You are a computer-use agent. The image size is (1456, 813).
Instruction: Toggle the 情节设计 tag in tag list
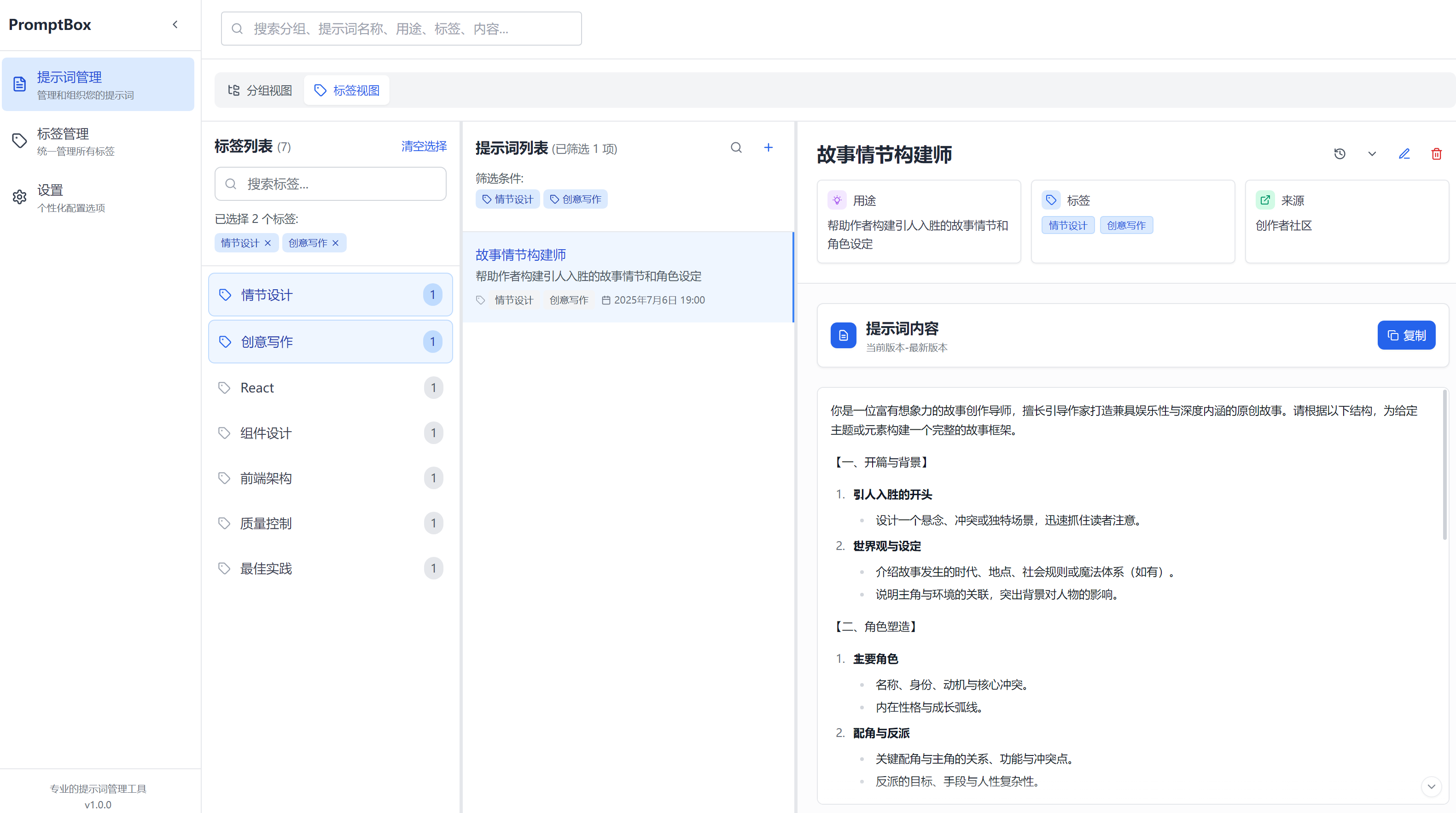[331, 294]
